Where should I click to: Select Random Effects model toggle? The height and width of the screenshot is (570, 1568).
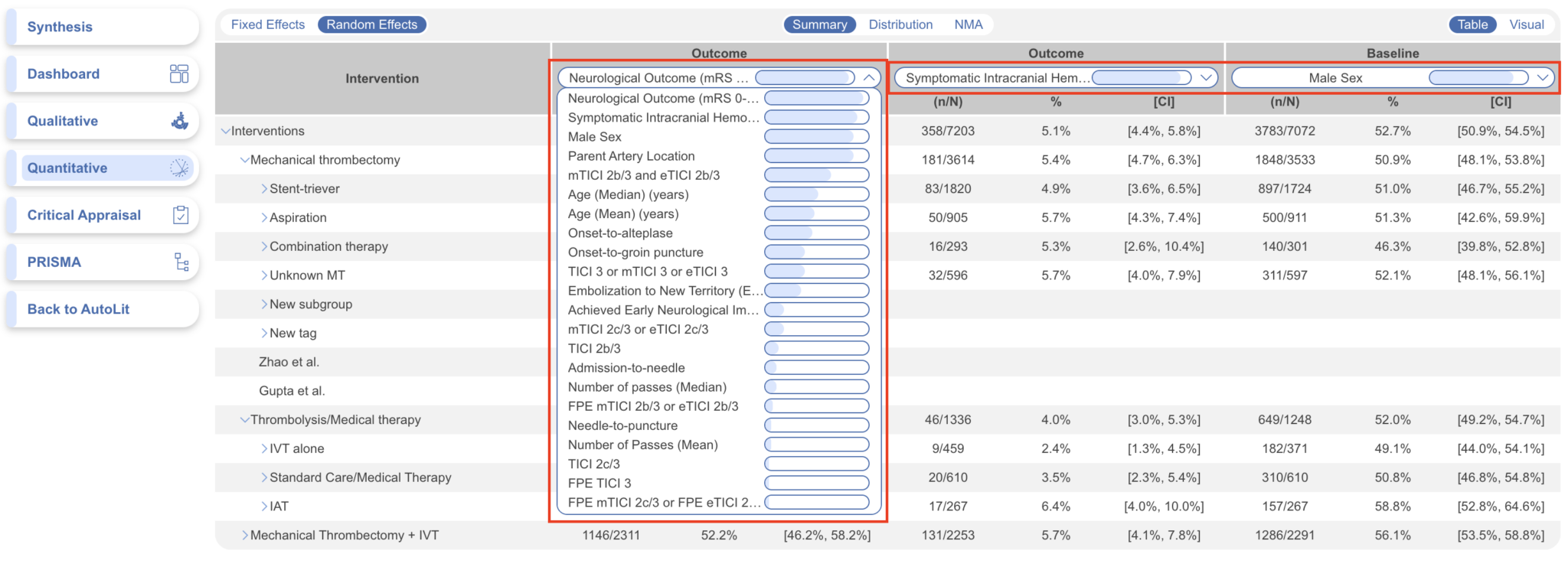point(371,24)
